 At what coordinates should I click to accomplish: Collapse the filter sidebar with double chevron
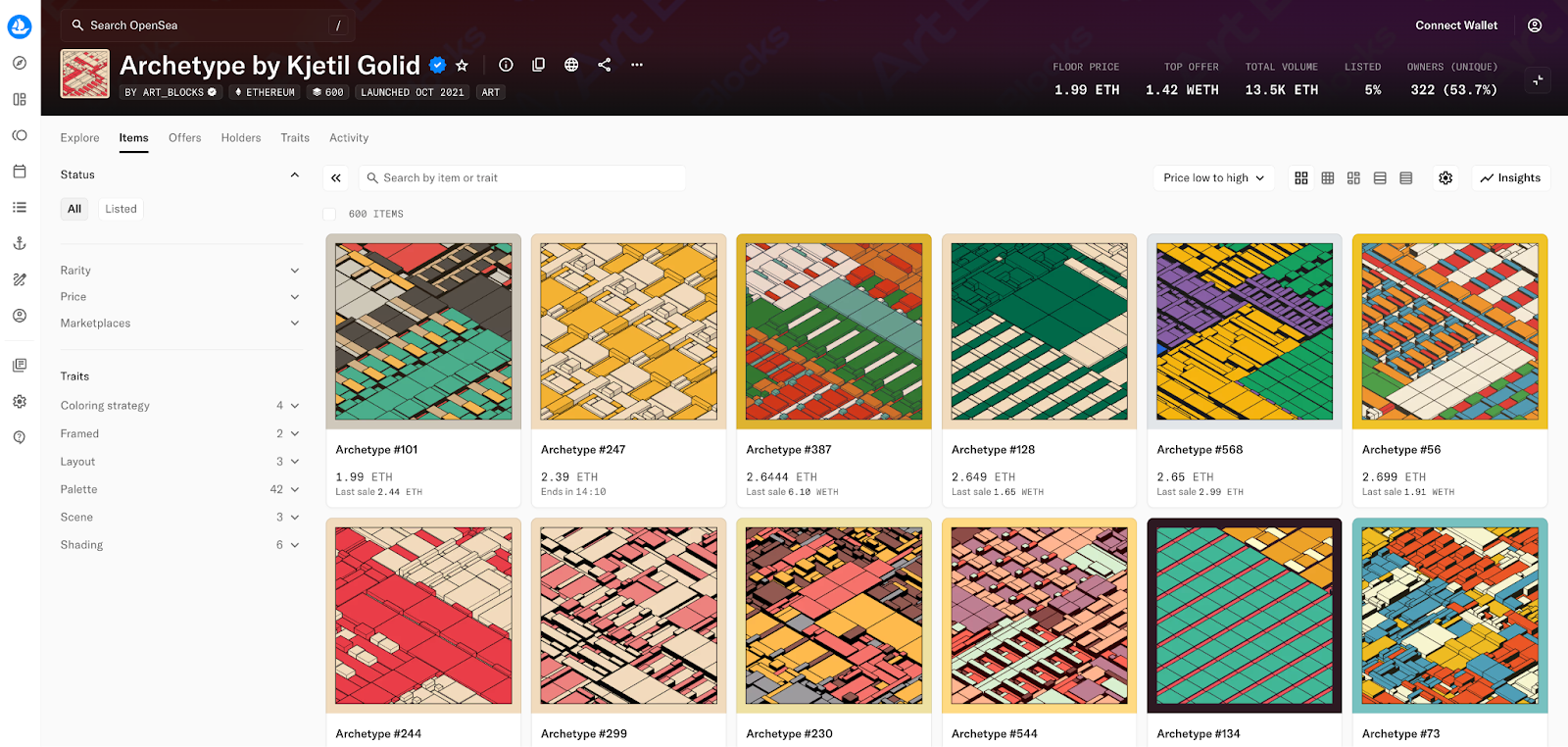[x=336, y=177]
